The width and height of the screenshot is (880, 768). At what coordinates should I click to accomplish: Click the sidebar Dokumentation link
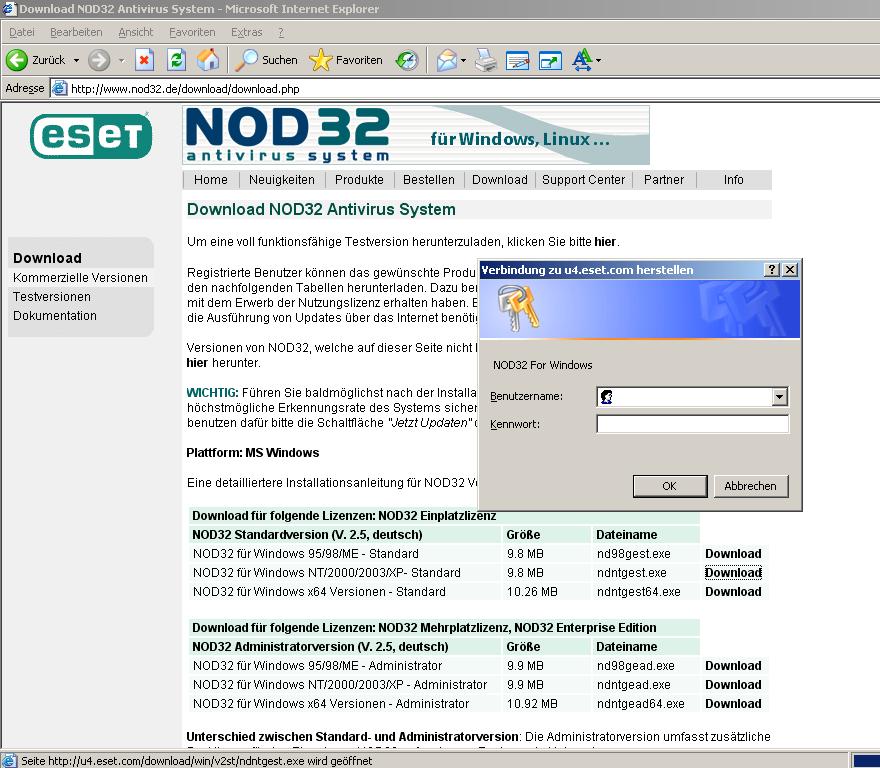(x=54, y=316)
